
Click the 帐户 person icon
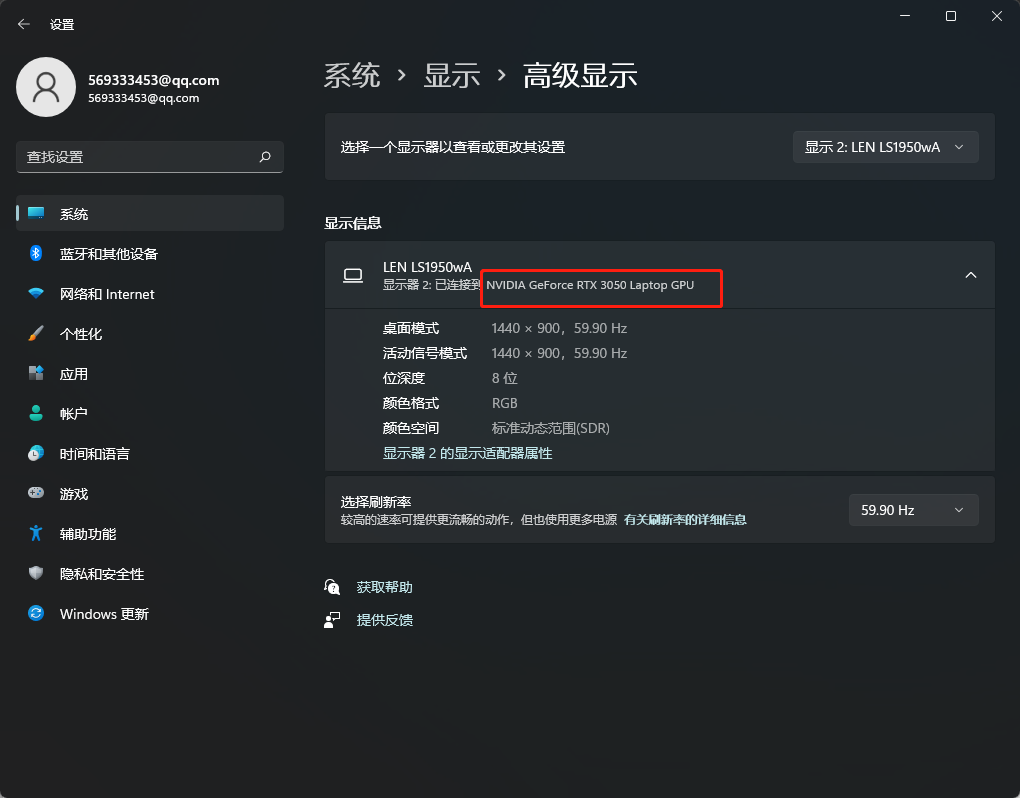click(x=36, y=413)
